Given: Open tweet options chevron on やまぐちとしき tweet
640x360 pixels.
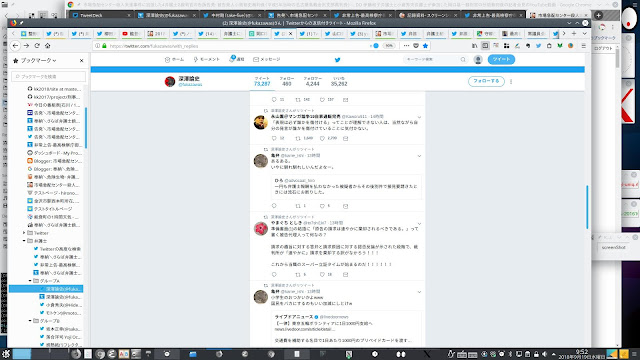Looking at the screenshot, I should click(x=419, y=224).
